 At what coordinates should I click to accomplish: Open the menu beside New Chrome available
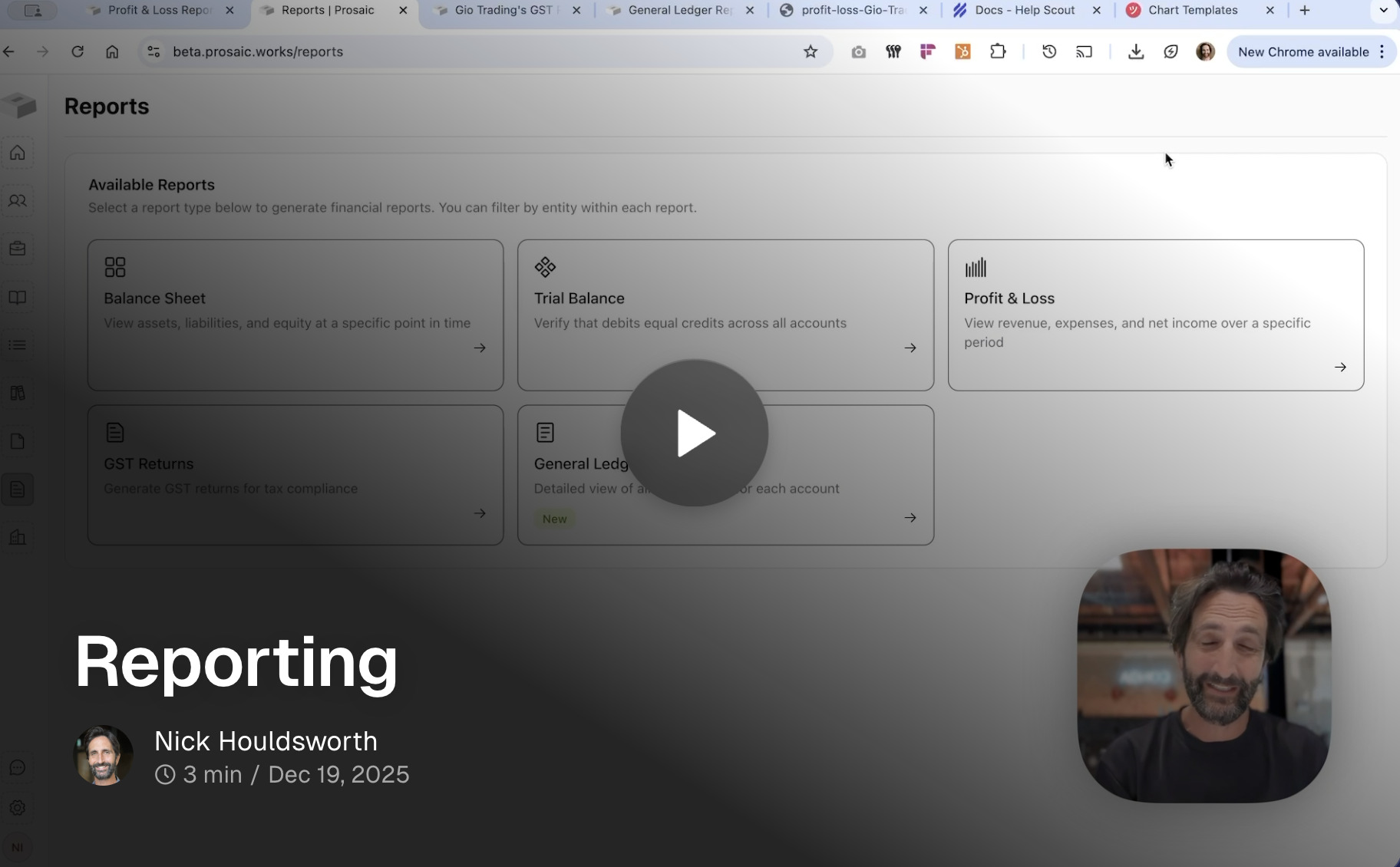pyautogui.click(x=1383, y=51)
